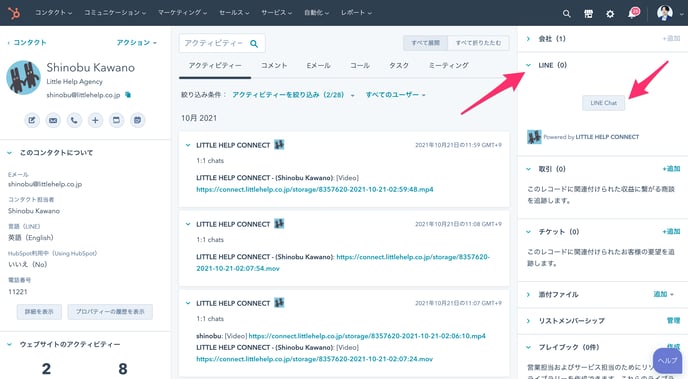Open the 02-06-10.mp4 storage link
The height and width of the screenshot is (379, 688).
367,336
